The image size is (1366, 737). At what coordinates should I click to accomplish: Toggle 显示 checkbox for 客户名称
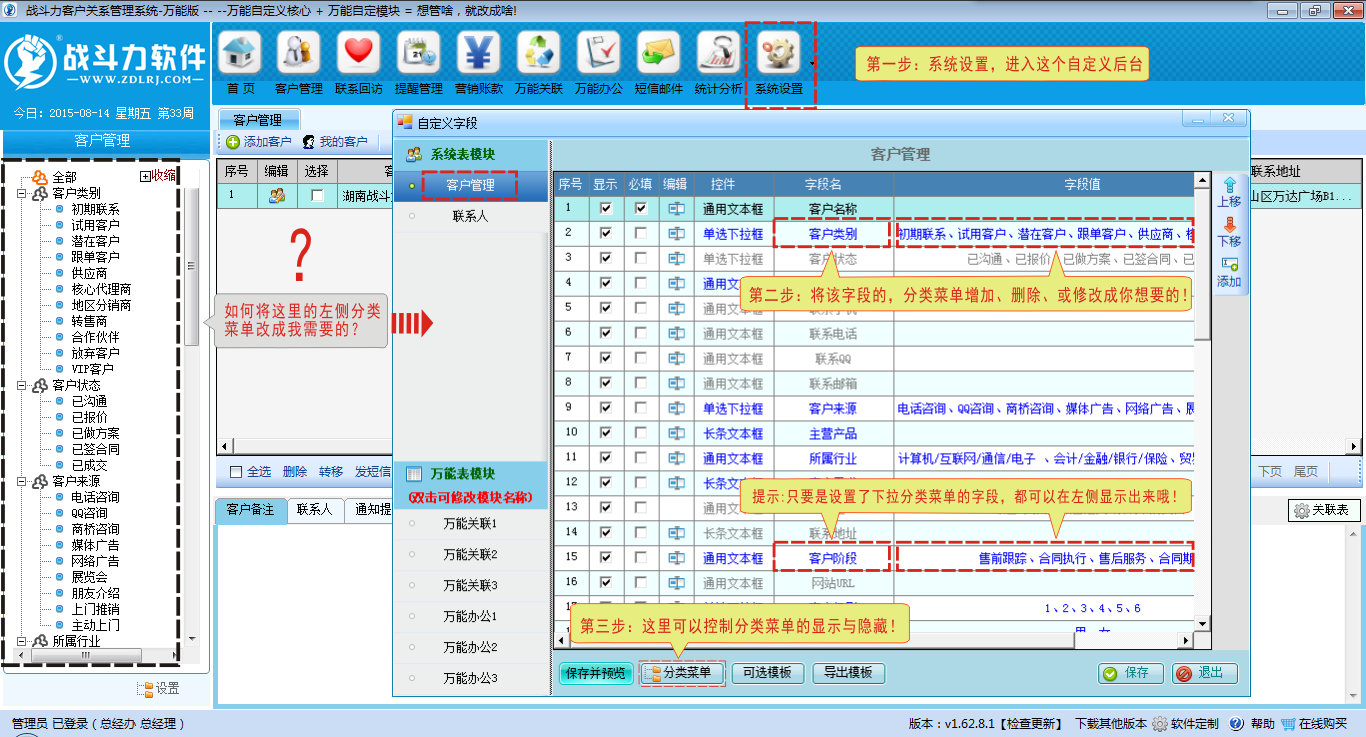click(605, 209)
